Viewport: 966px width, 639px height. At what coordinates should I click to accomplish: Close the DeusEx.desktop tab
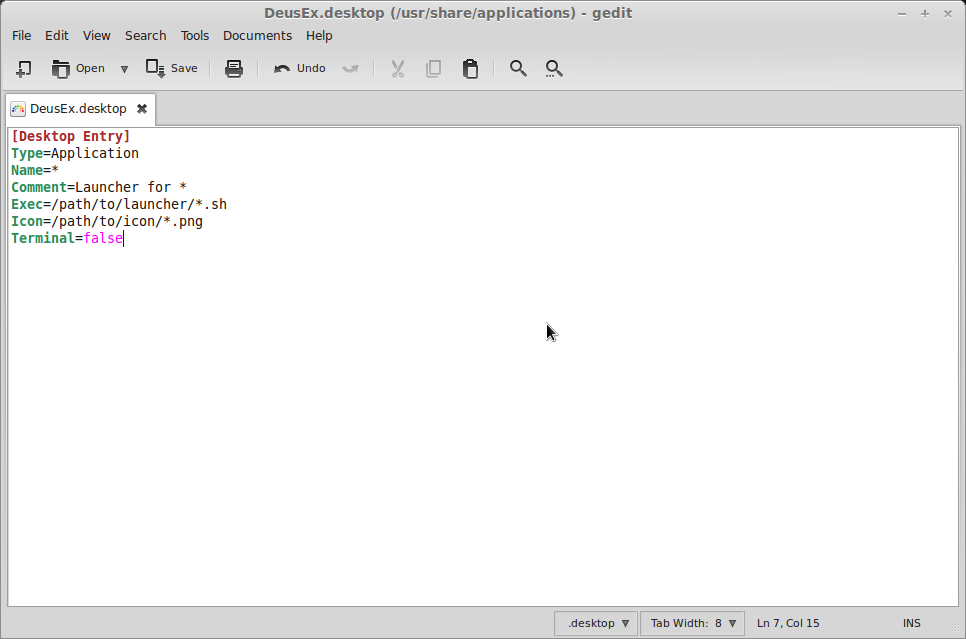click(x=142, y=109)
